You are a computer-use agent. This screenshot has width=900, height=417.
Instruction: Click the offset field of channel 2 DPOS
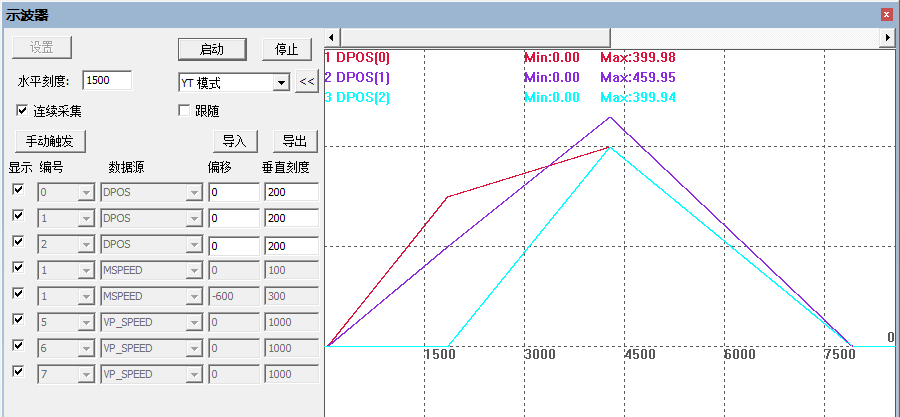tap(234, 245)
